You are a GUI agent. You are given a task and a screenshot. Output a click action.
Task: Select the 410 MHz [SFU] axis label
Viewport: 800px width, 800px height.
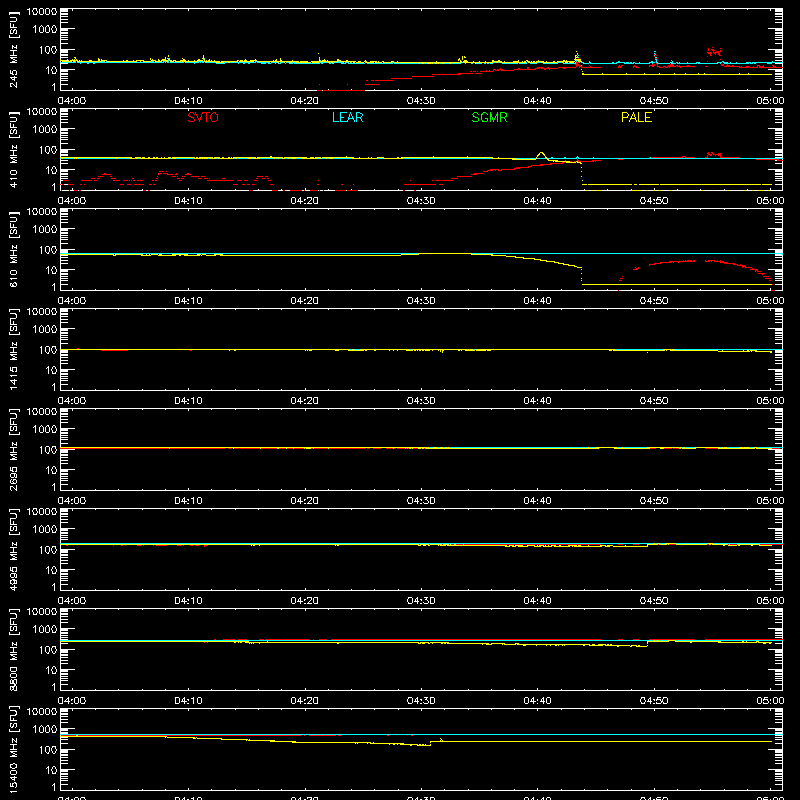pyautogui.click(x=13, y=149)
